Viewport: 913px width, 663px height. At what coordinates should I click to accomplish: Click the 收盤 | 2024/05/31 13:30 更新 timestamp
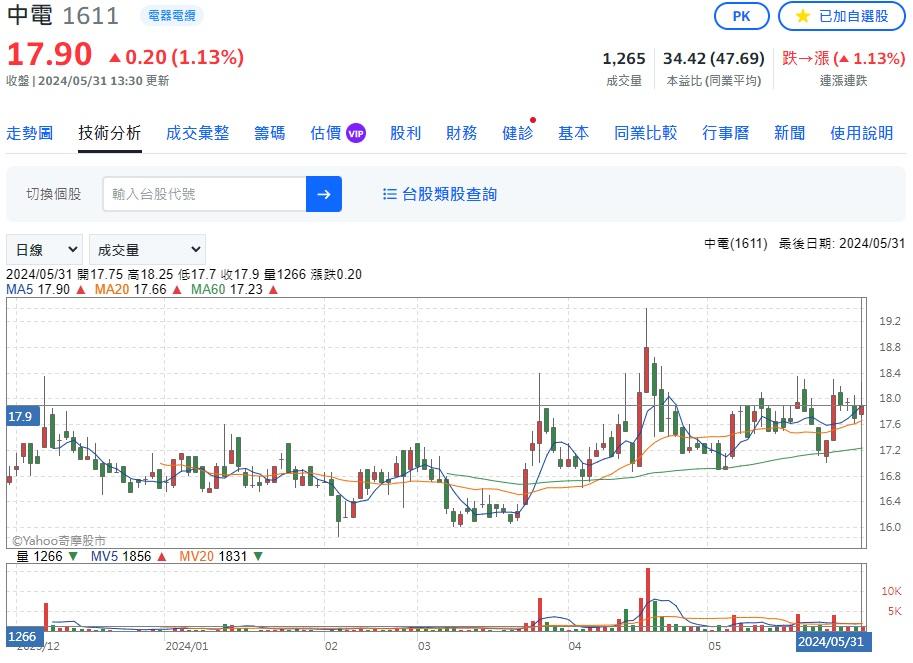pyautogui.click(x=88, y=80)
